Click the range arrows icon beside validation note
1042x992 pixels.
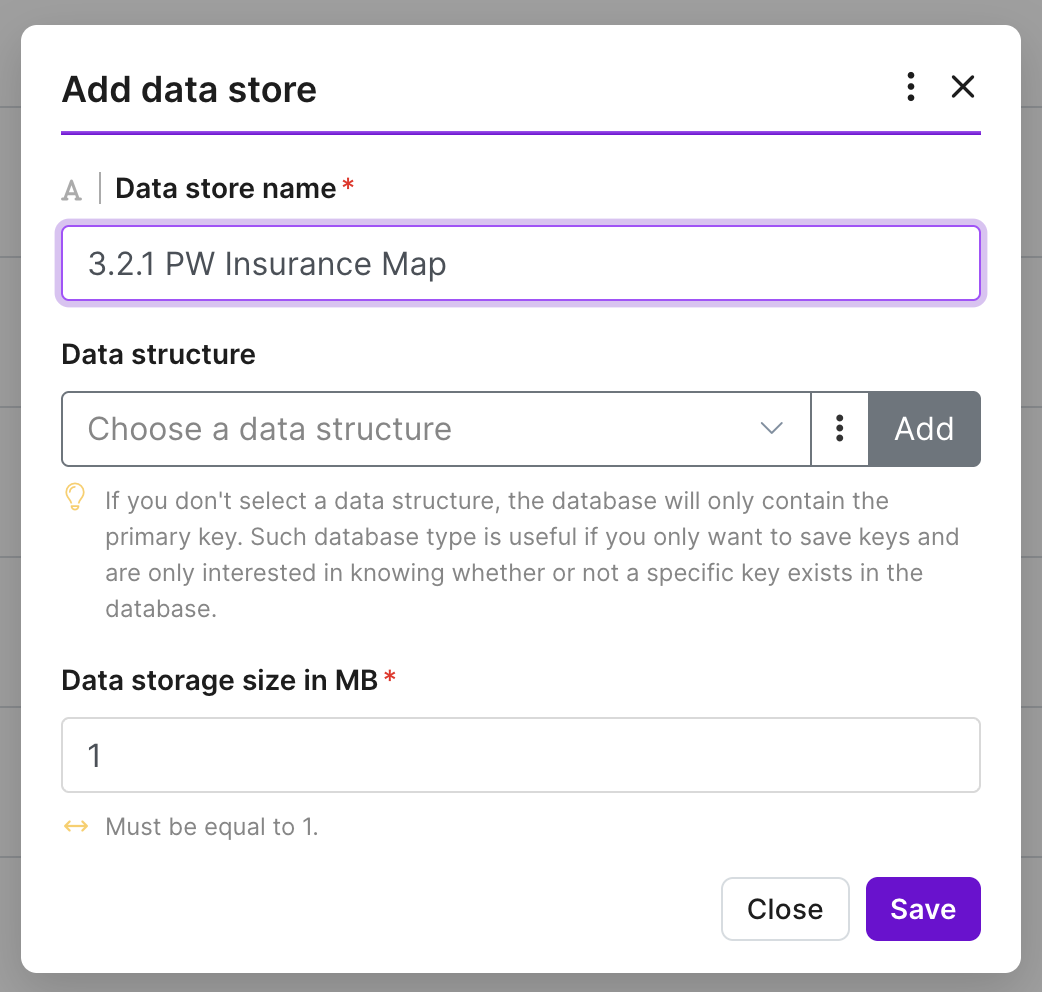(x=76, y=826)
